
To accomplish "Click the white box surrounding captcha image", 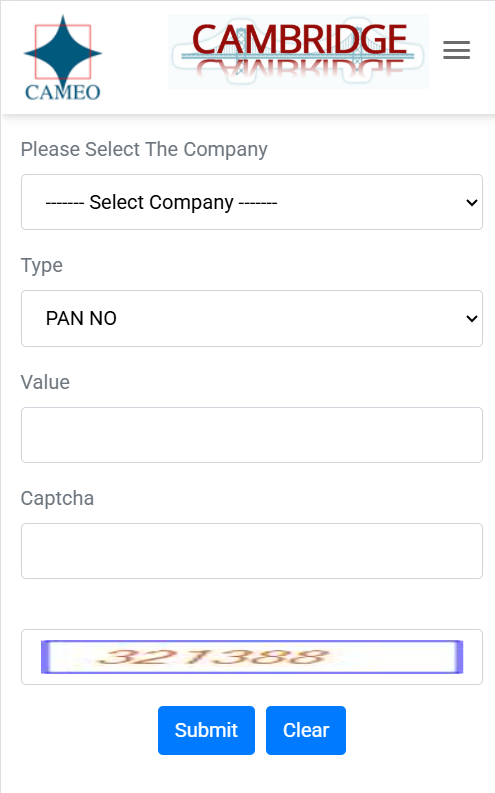I will (x=252, y=657).
